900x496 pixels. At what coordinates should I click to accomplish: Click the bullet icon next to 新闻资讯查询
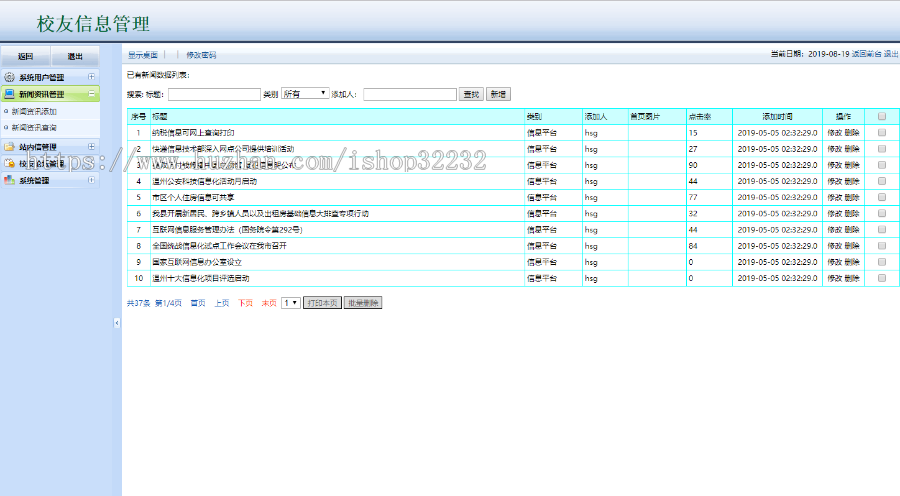(6, 128)
